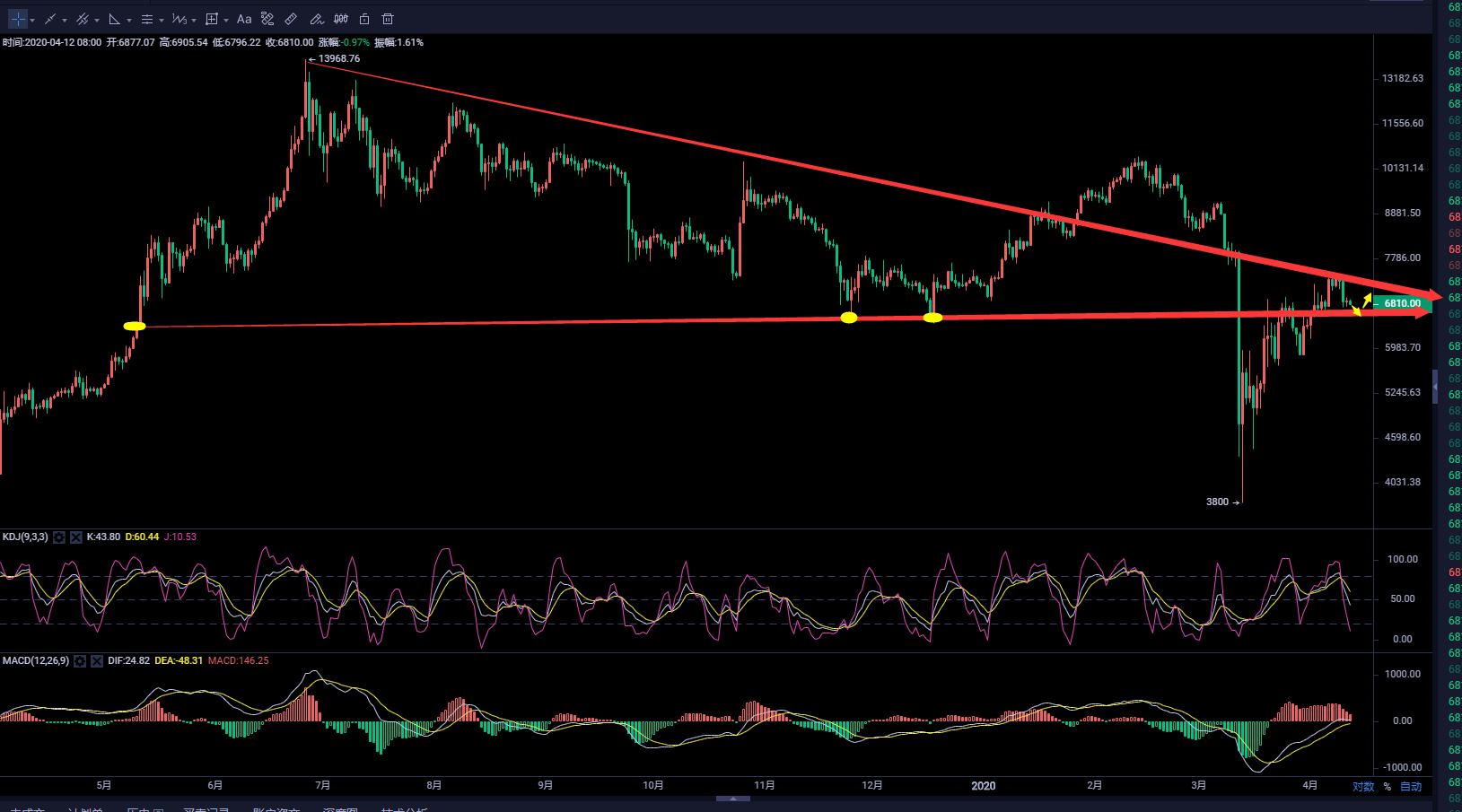Click the 高:6905.54 high price value
This screenshot has width=1462, height=812.
pyautogui.click(x=184, y=43)
